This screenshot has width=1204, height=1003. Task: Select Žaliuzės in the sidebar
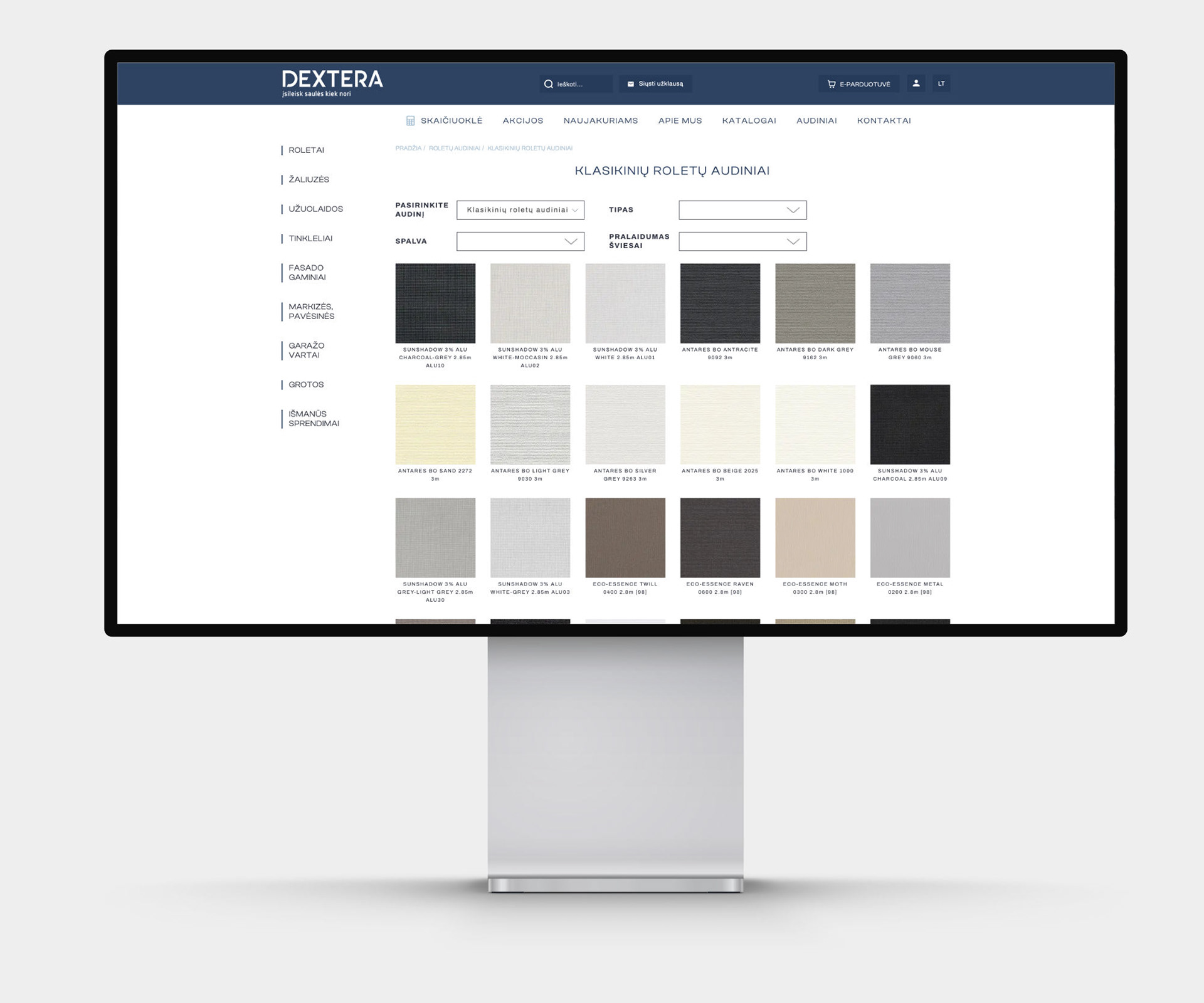click(x=309, y=180)
